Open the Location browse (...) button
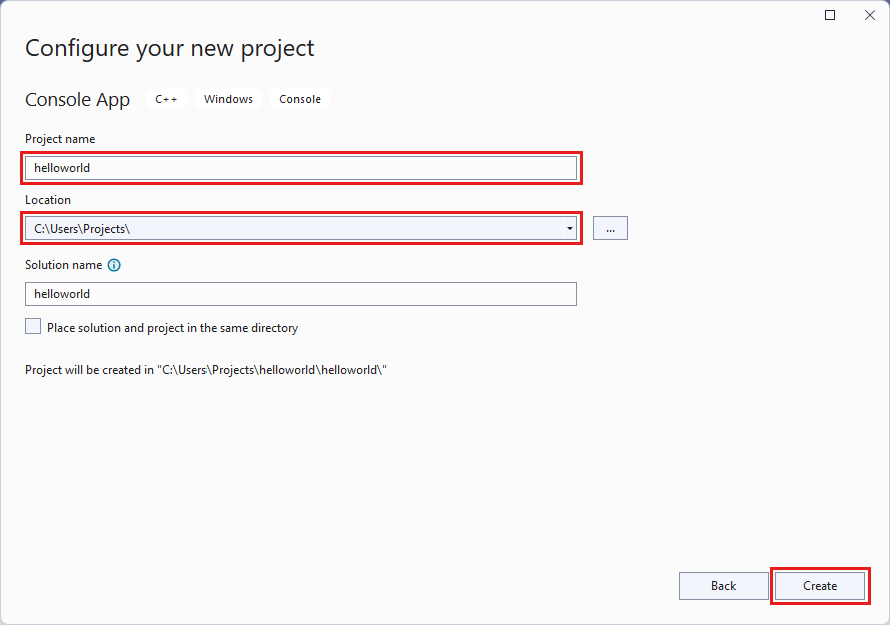This screenshot has width=890, height=625. [x=610, y=228]
